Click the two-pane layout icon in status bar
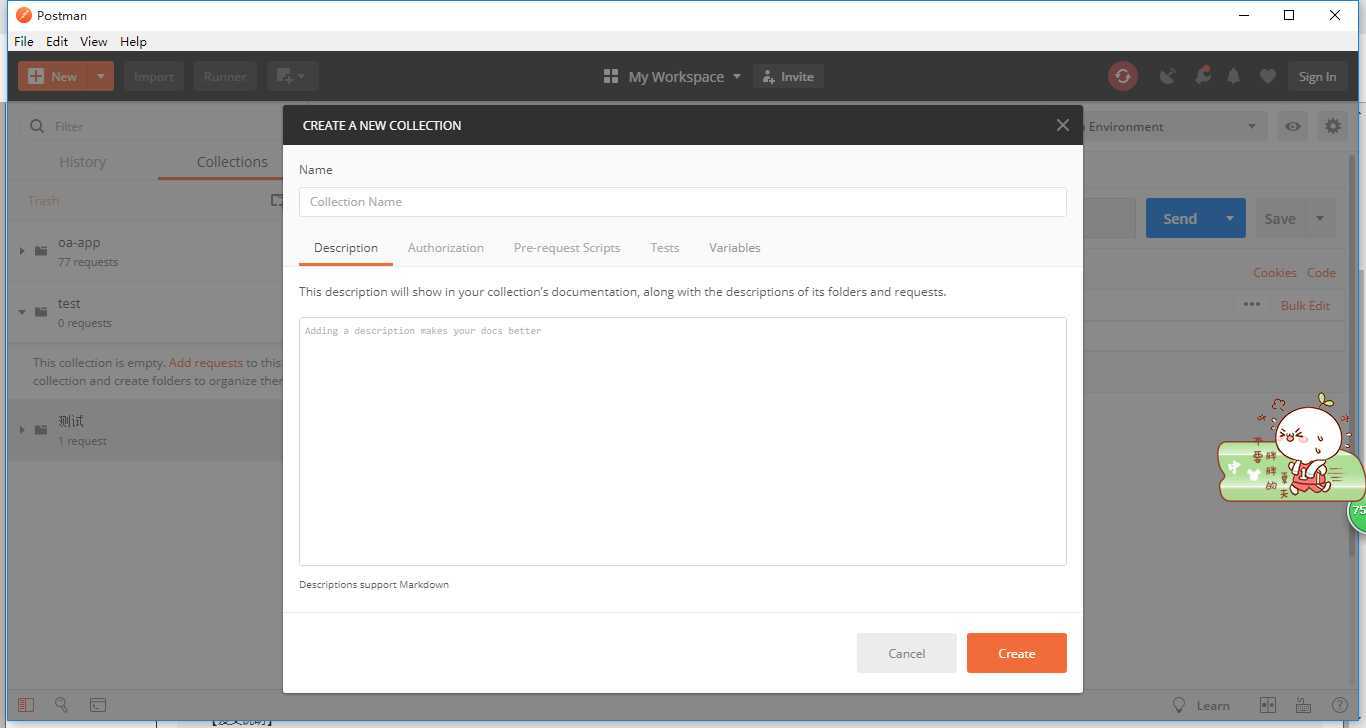The image size is (1366, 728). click(x=1268, y=705)
